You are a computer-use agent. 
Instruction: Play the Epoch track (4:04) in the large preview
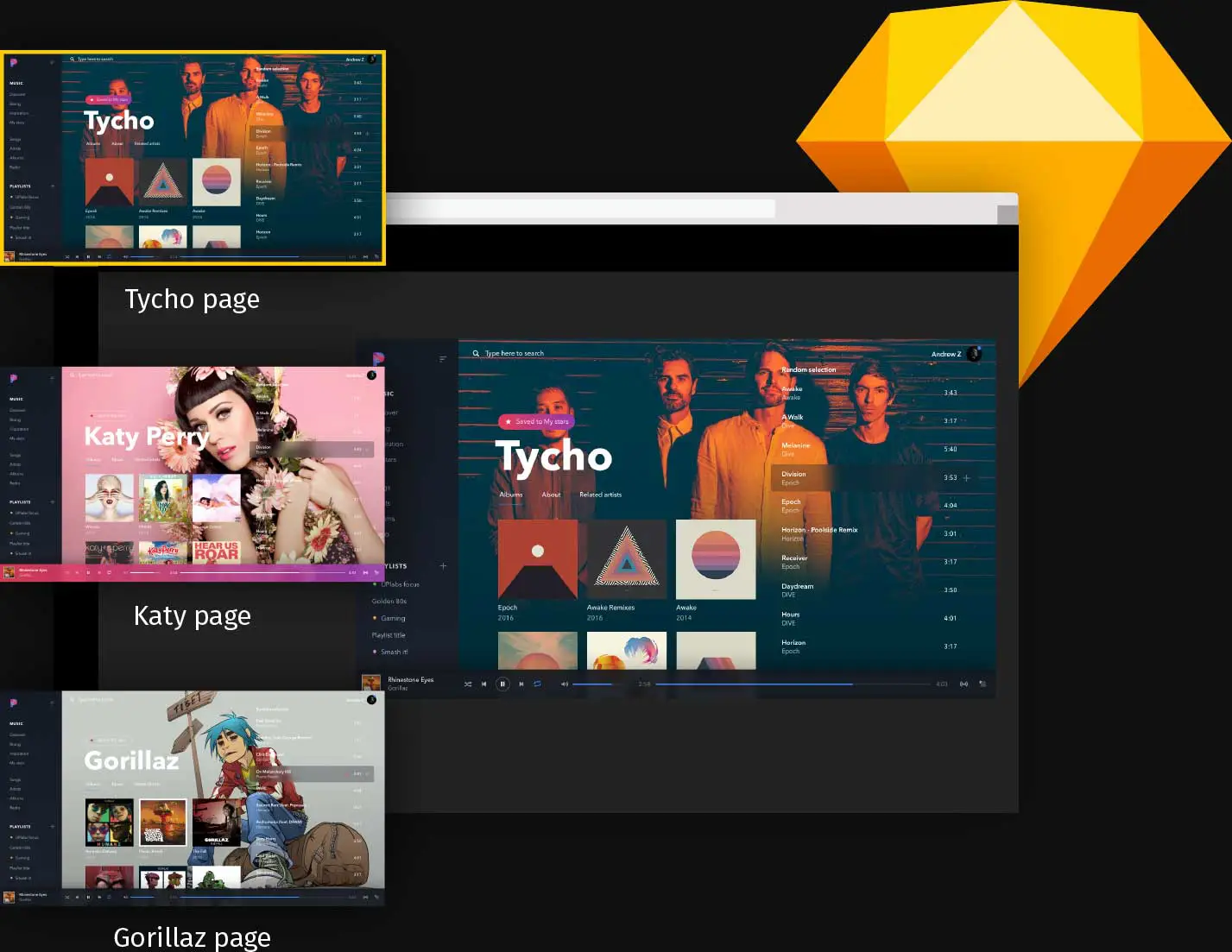(x=872, y=506)
